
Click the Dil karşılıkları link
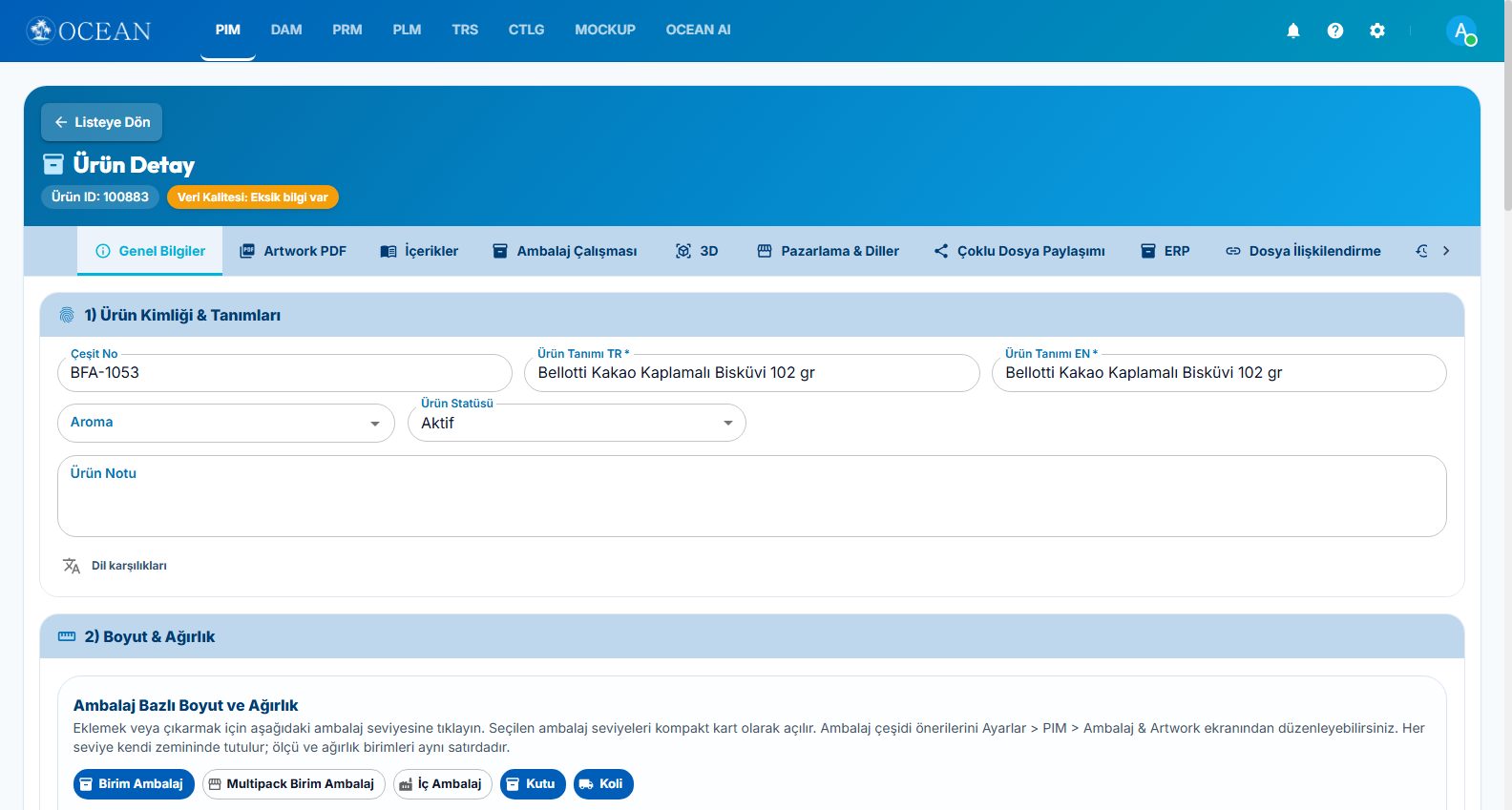(x=129, y=566)
